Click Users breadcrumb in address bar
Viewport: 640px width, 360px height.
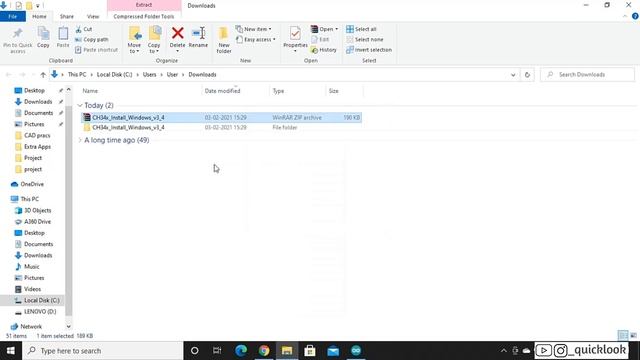(149, 75)
